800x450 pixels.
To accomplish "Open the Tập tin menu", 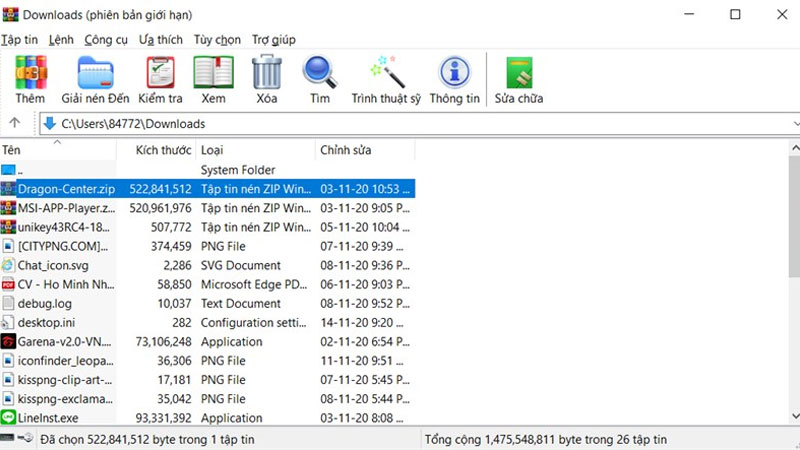I will (x=19, y=40).
